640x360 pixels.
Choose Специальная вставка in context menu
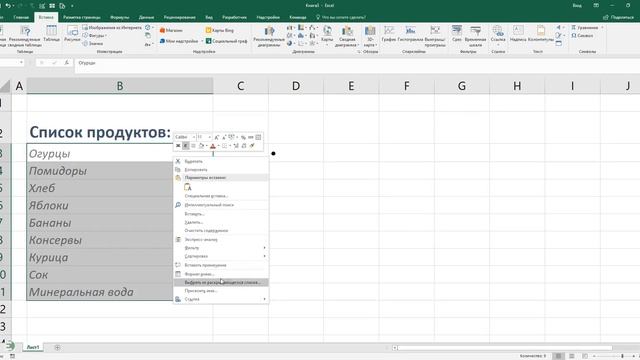(221, 196)
